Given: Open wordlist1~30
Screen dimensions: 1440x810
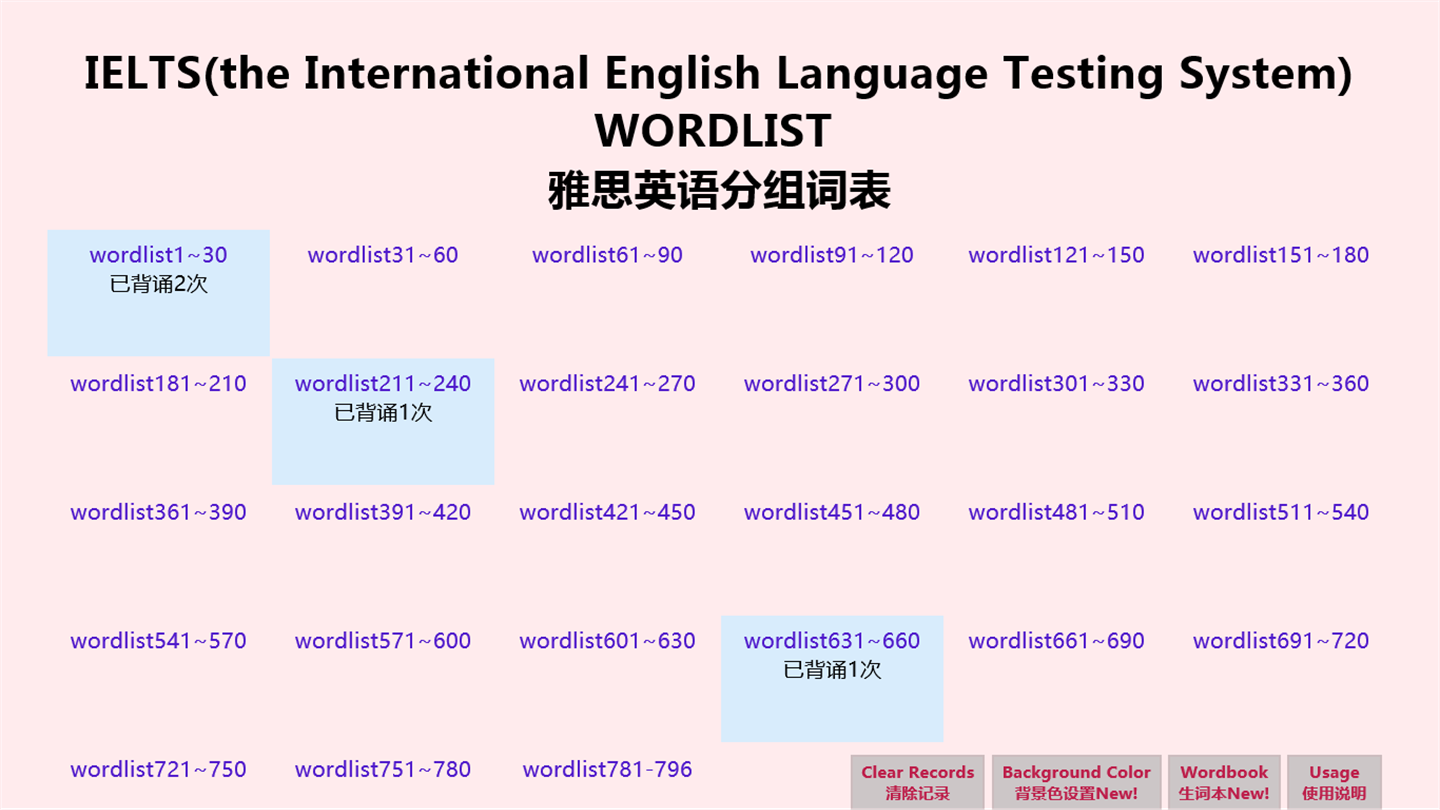Looking at the screenshot, I should point(158,255).
